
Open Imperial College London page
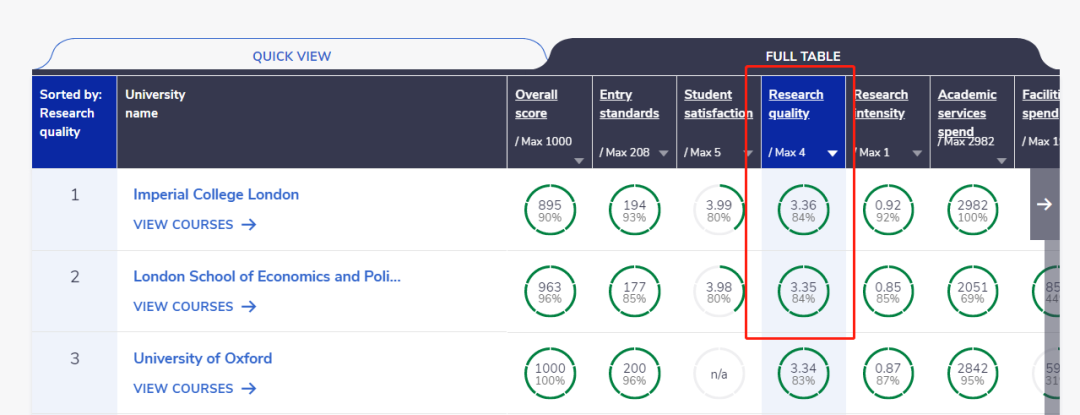[x=216, y=195]
